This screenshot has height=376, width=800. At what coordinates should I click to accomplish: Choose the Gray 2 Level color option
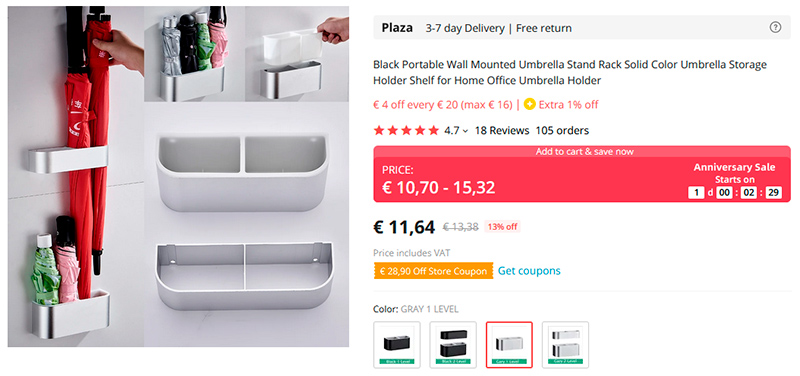(x=565, y=344)
